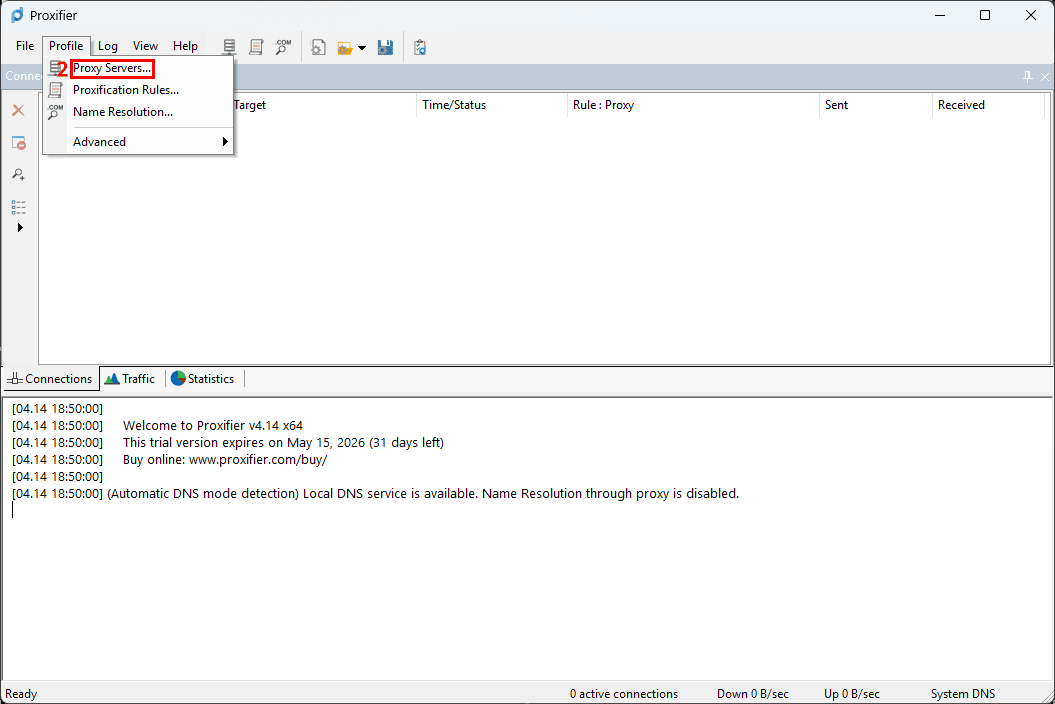This screenshot has width=1055, height=704.
Task: Click the 'Buy online: www.proxifier.com/buy/' log line
Action: point(225,460)
